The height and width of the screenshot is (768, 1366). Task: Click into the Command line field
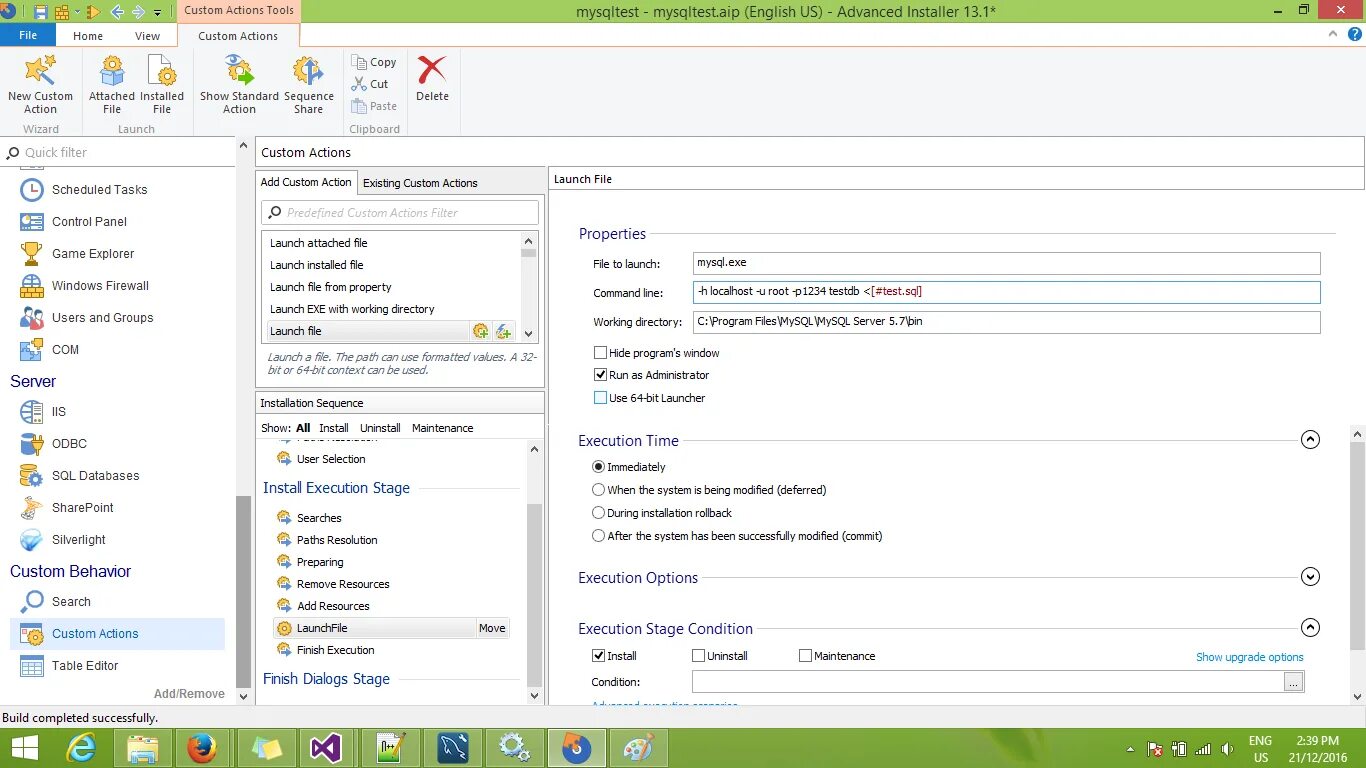coord(1006,292)
